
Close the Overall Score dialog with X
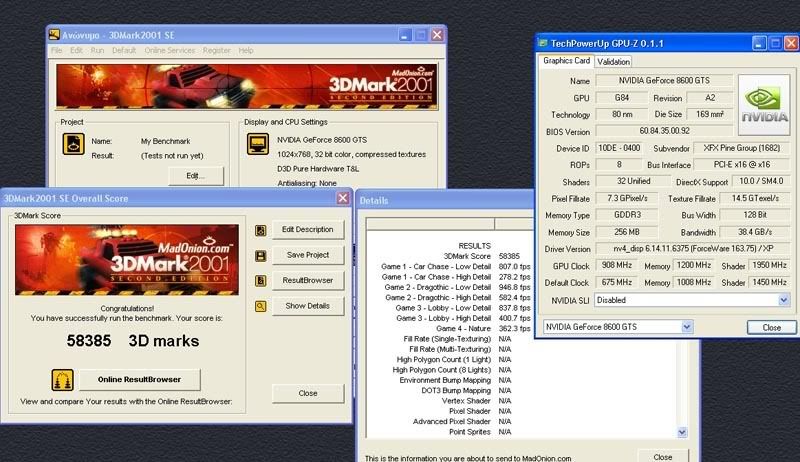[x=343, y=198]
